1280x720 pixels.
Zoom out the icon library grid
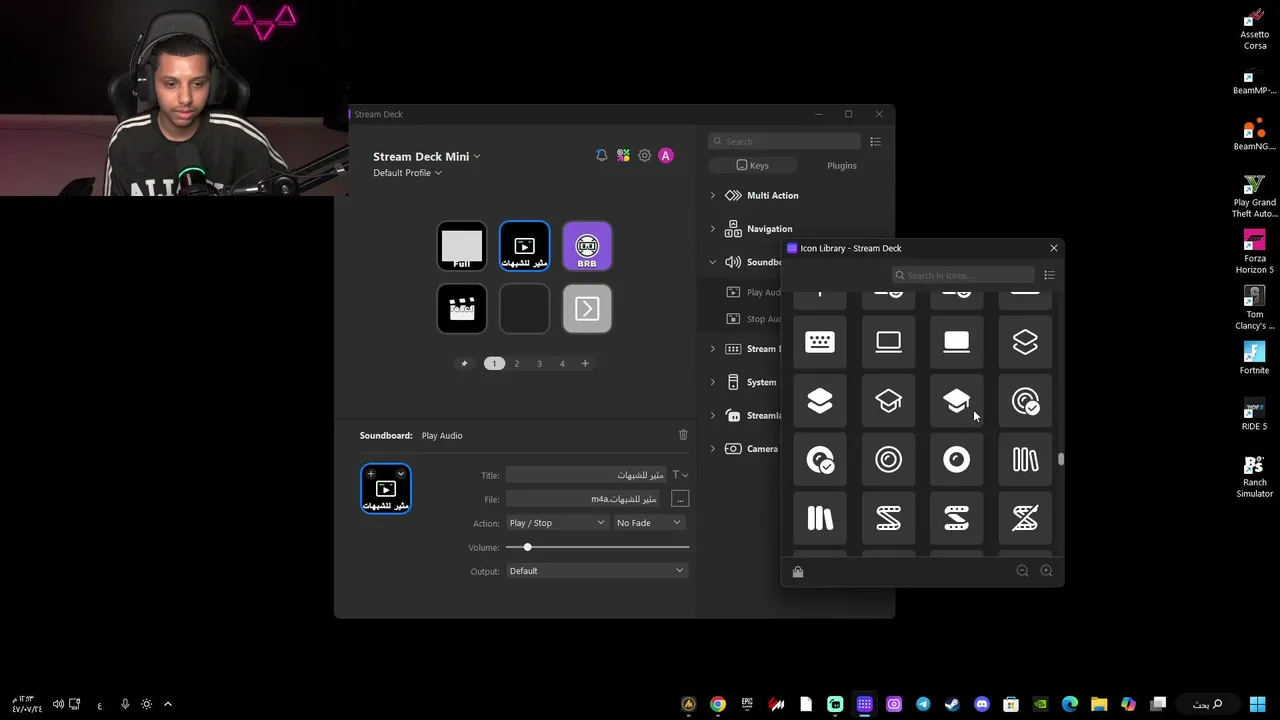click(x=1022, y=571)
